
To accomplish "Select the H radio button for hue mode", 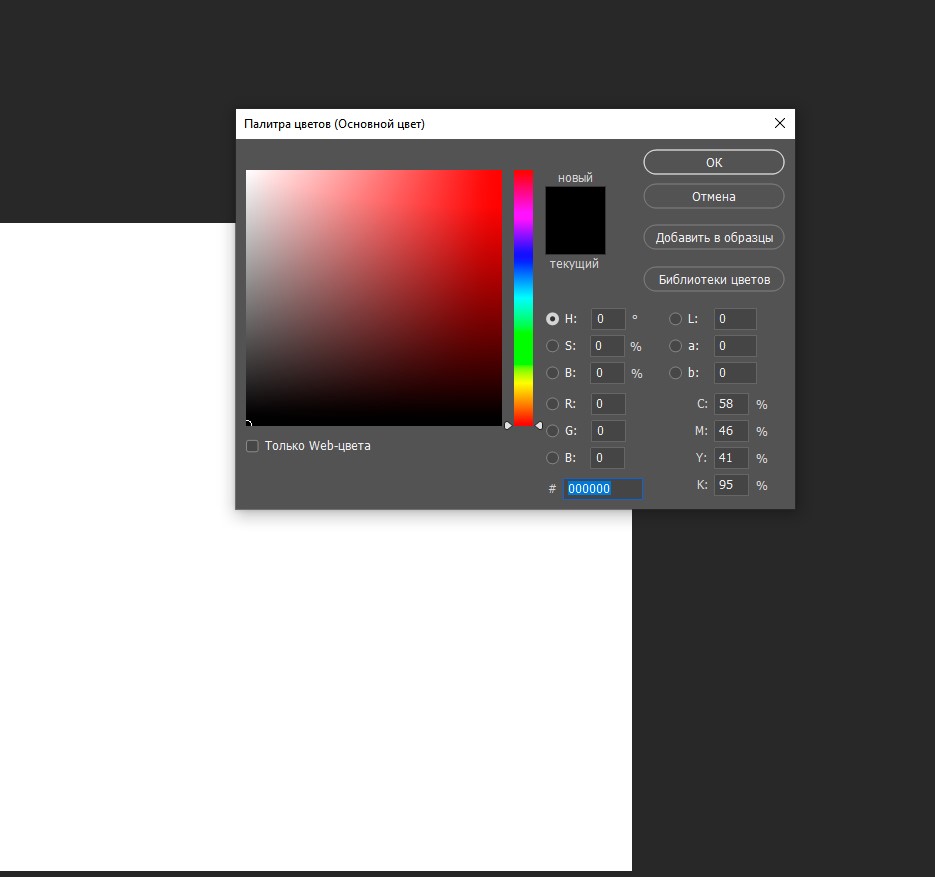I will (x=553, y=318).
